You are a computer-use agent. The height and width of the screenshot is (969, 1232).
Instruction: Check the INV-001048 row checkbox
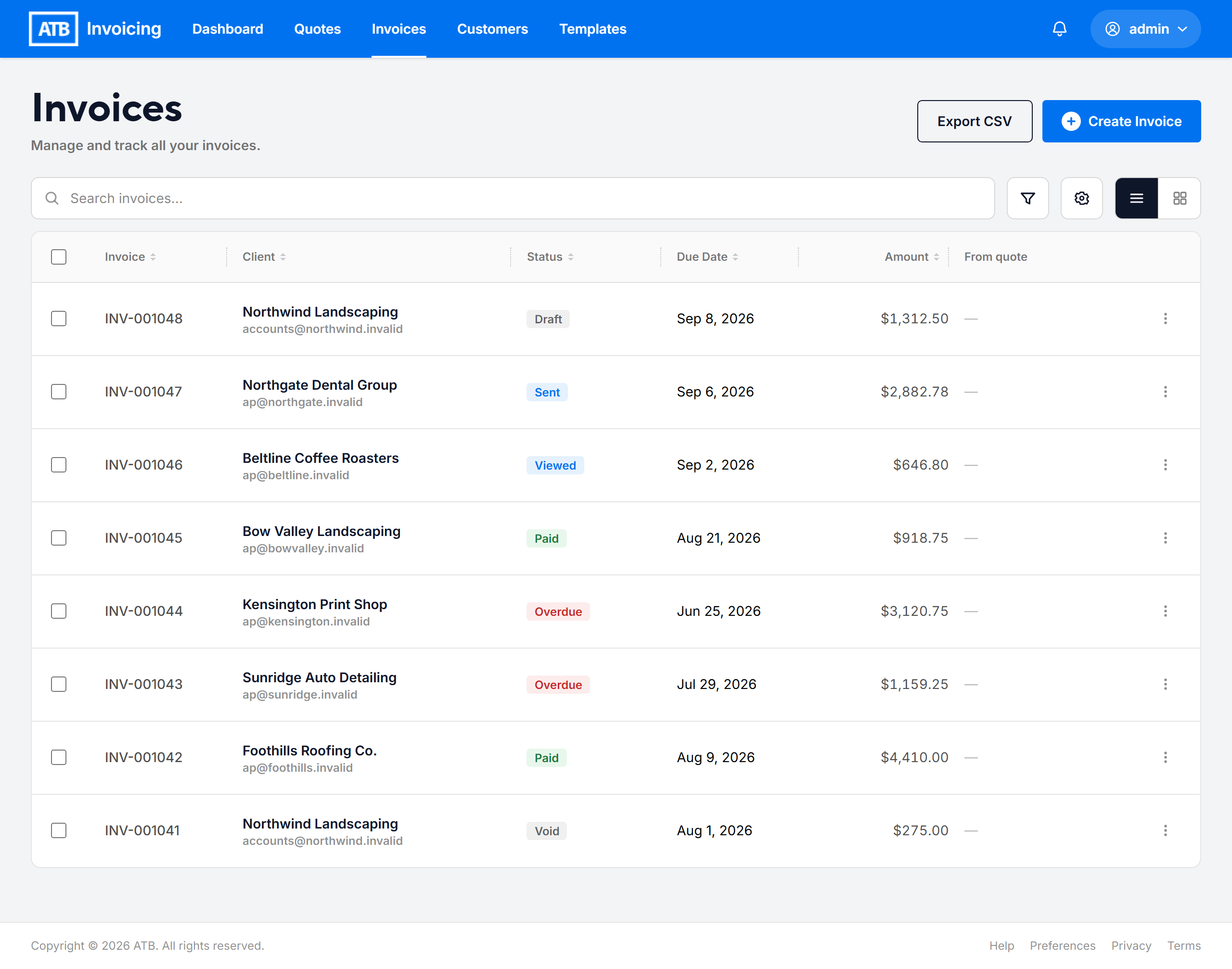coord(58,319)
